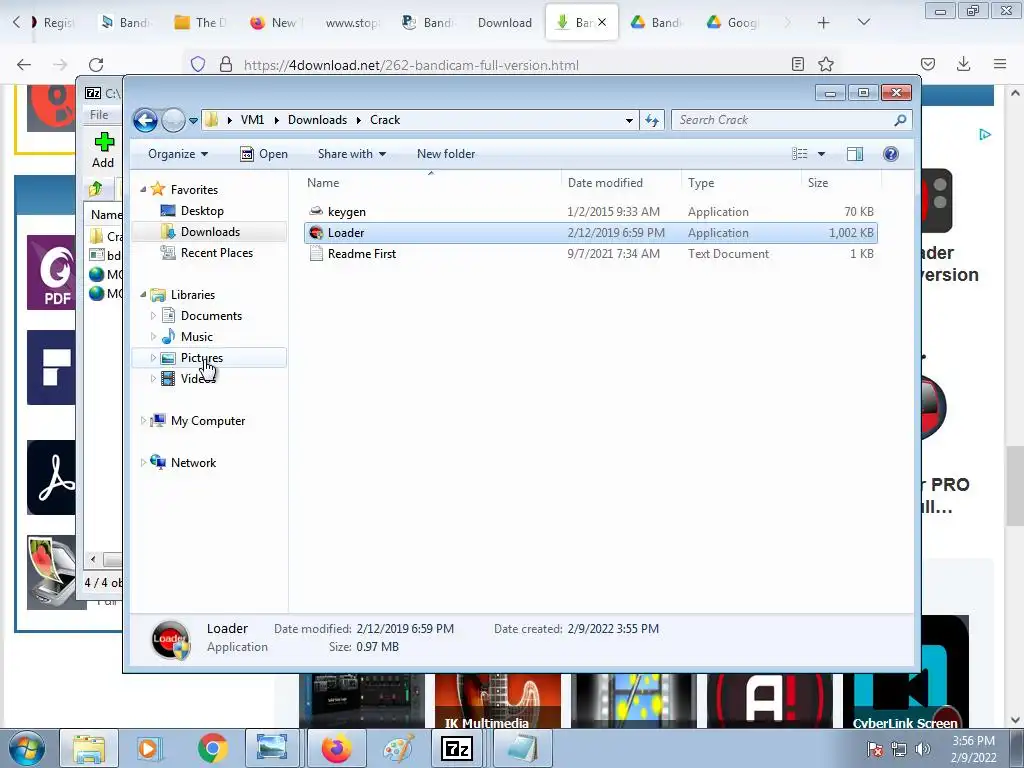
Task: Expand address bar history dropdown
Action: [x=629, y=120]
